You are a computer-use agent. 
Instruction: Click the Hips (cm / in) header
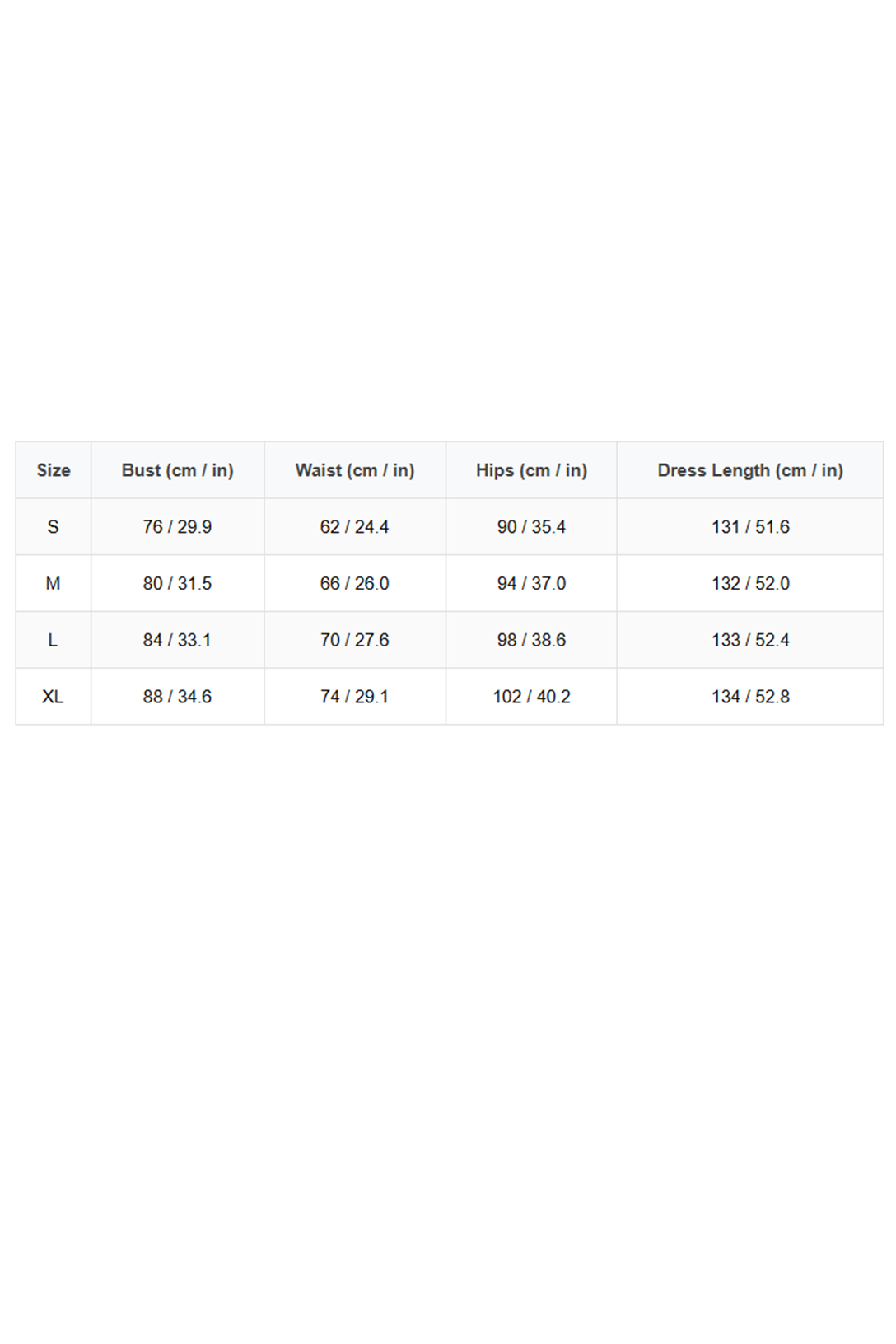click(x=531, y=470)
